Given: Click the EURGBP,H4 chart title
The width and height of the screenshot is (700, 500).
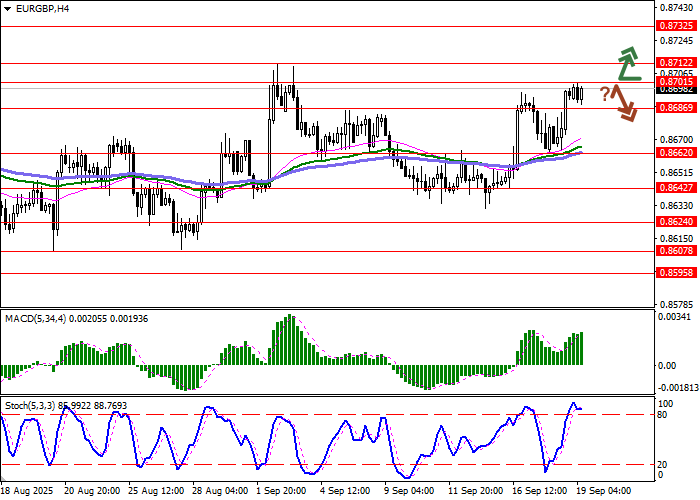Looking at the screenshot, I should (36, 8).
